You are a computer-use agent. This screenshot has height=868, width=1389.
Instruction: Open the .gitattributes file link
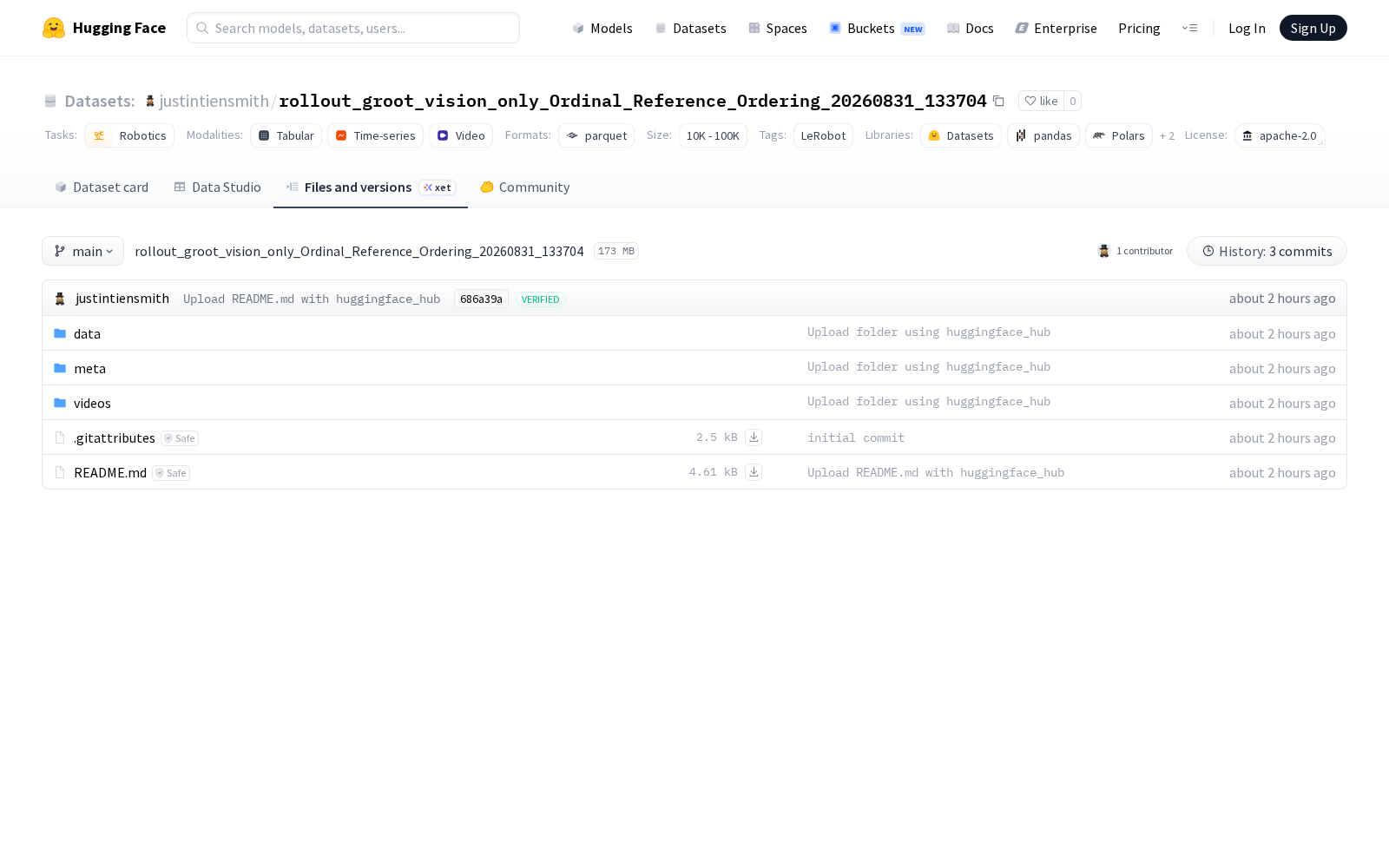click(114, 437)
